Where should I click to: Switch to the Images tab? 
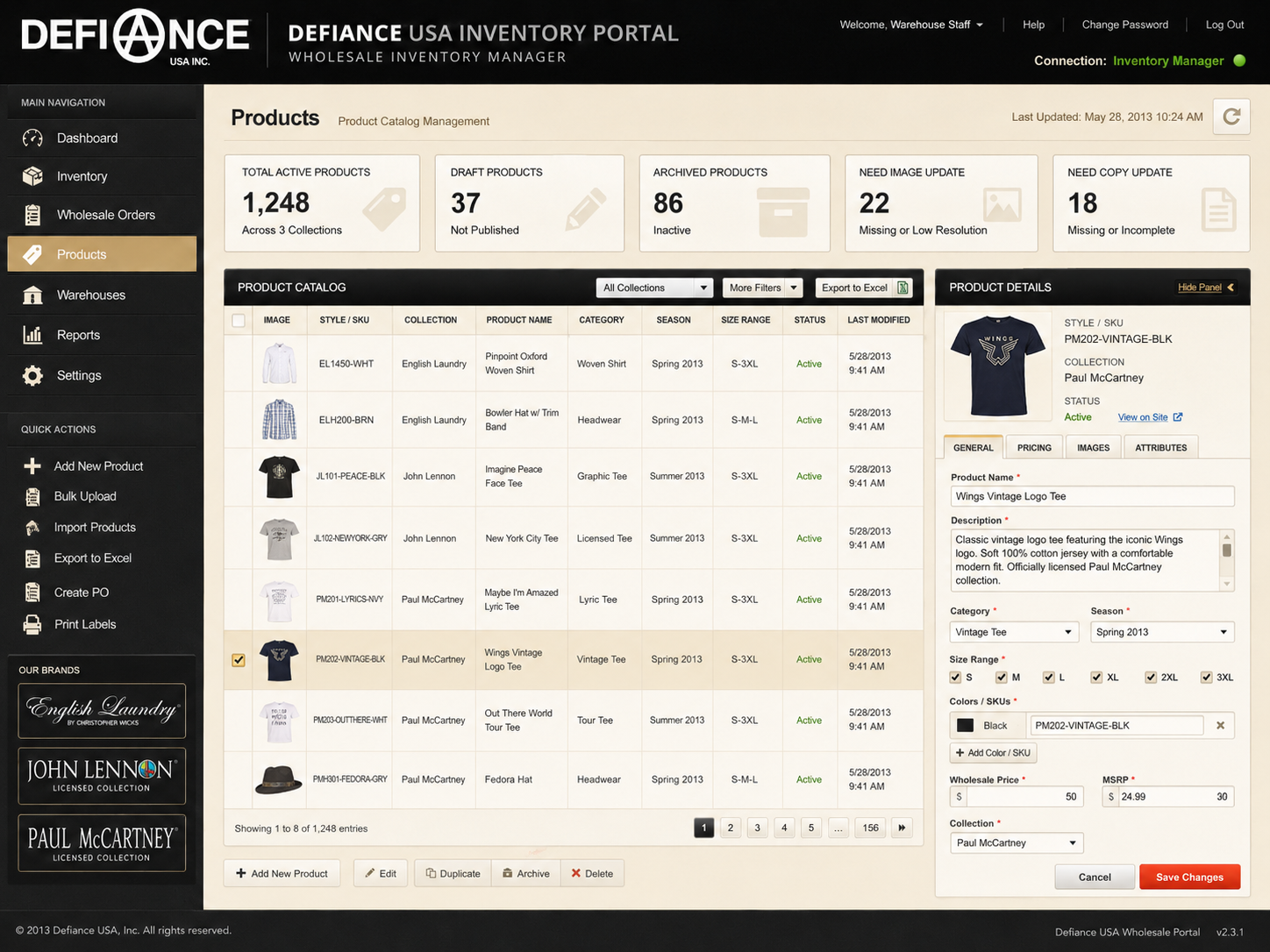(x=1093, y=447)
